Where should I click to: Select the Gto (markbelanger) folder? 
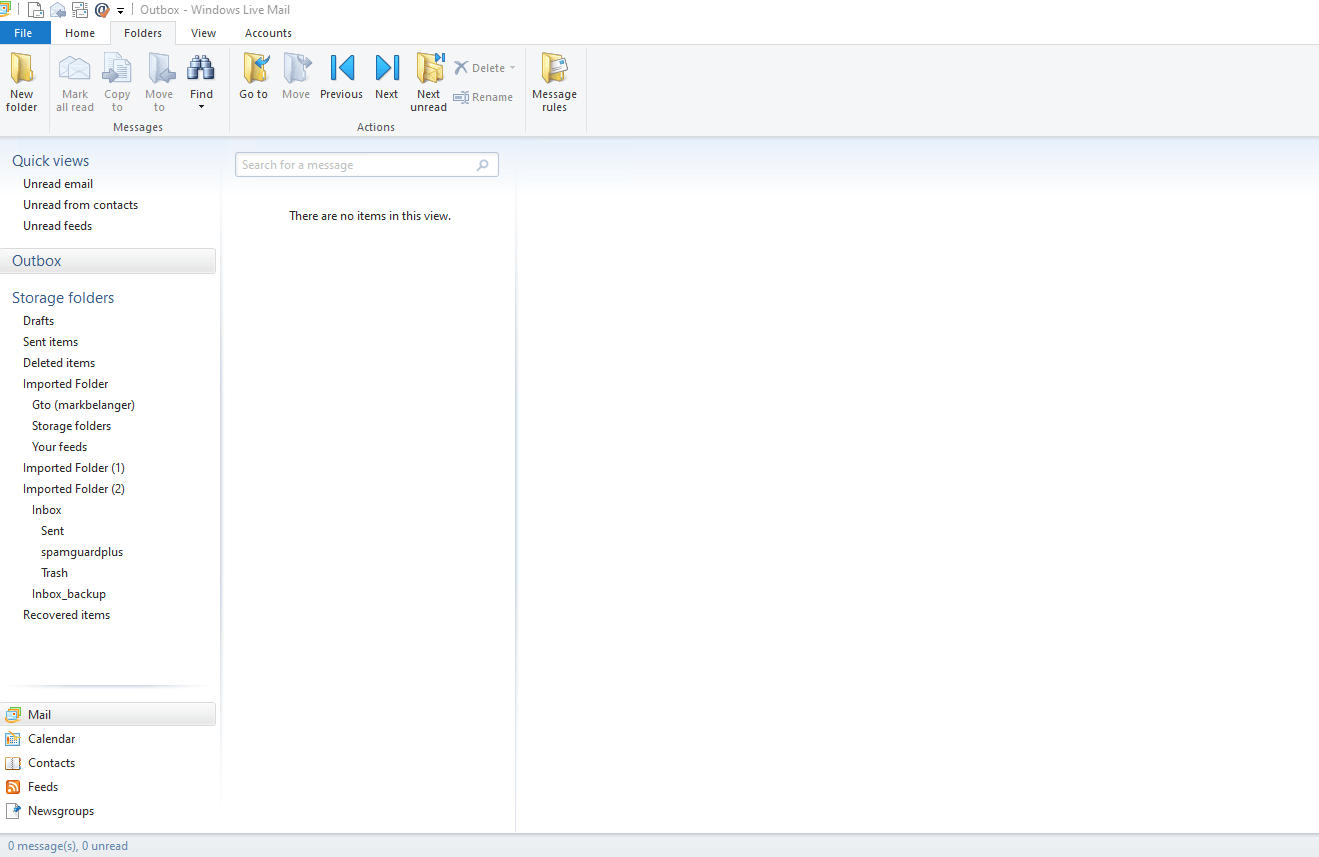pyautogui.click(x=83, y=405)
